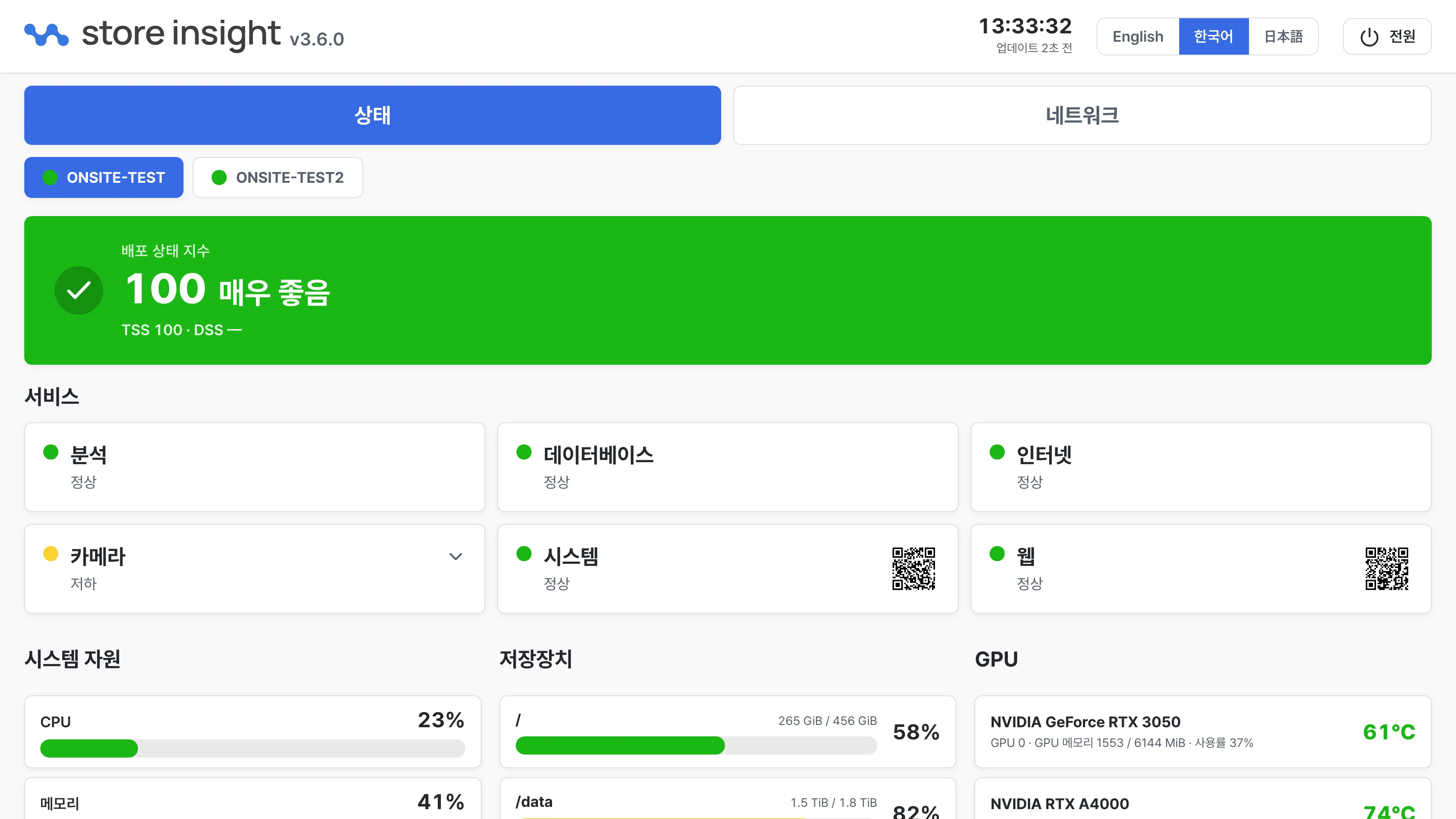The image size is (1456, 819).
Task: Open the 분석 service card
Action: tap(254, 467)
